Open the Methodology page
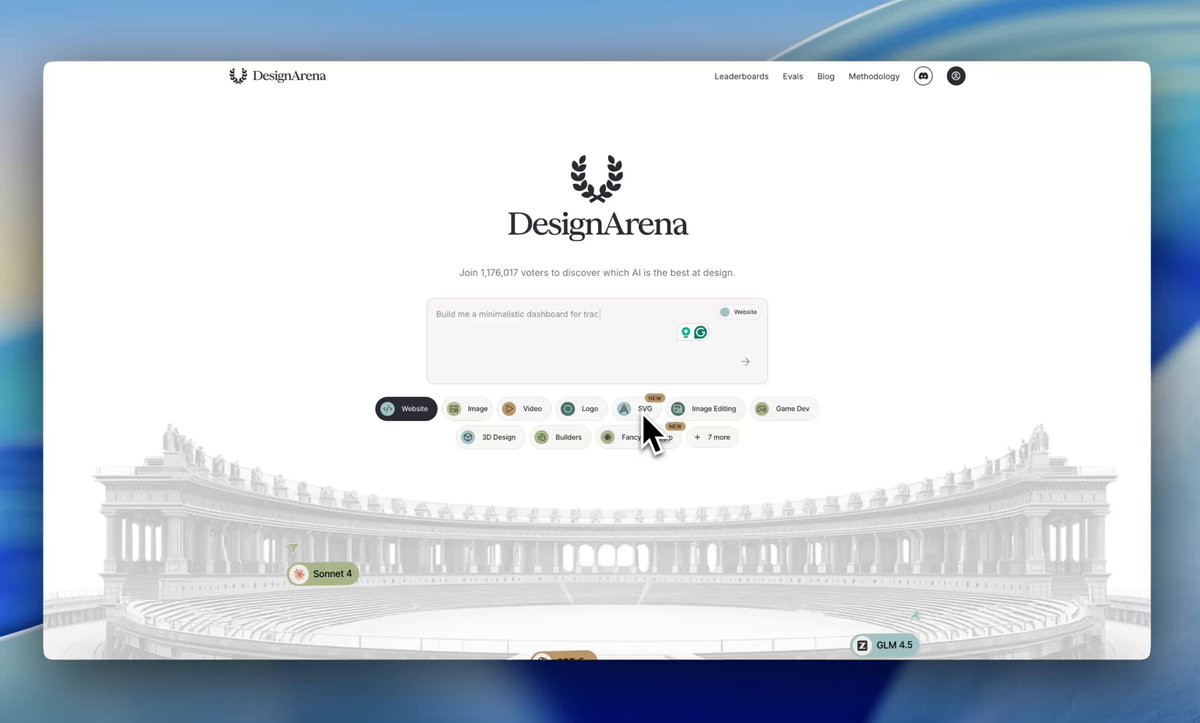The height and width of the screenshot is (723, 1200). (874, 77)
